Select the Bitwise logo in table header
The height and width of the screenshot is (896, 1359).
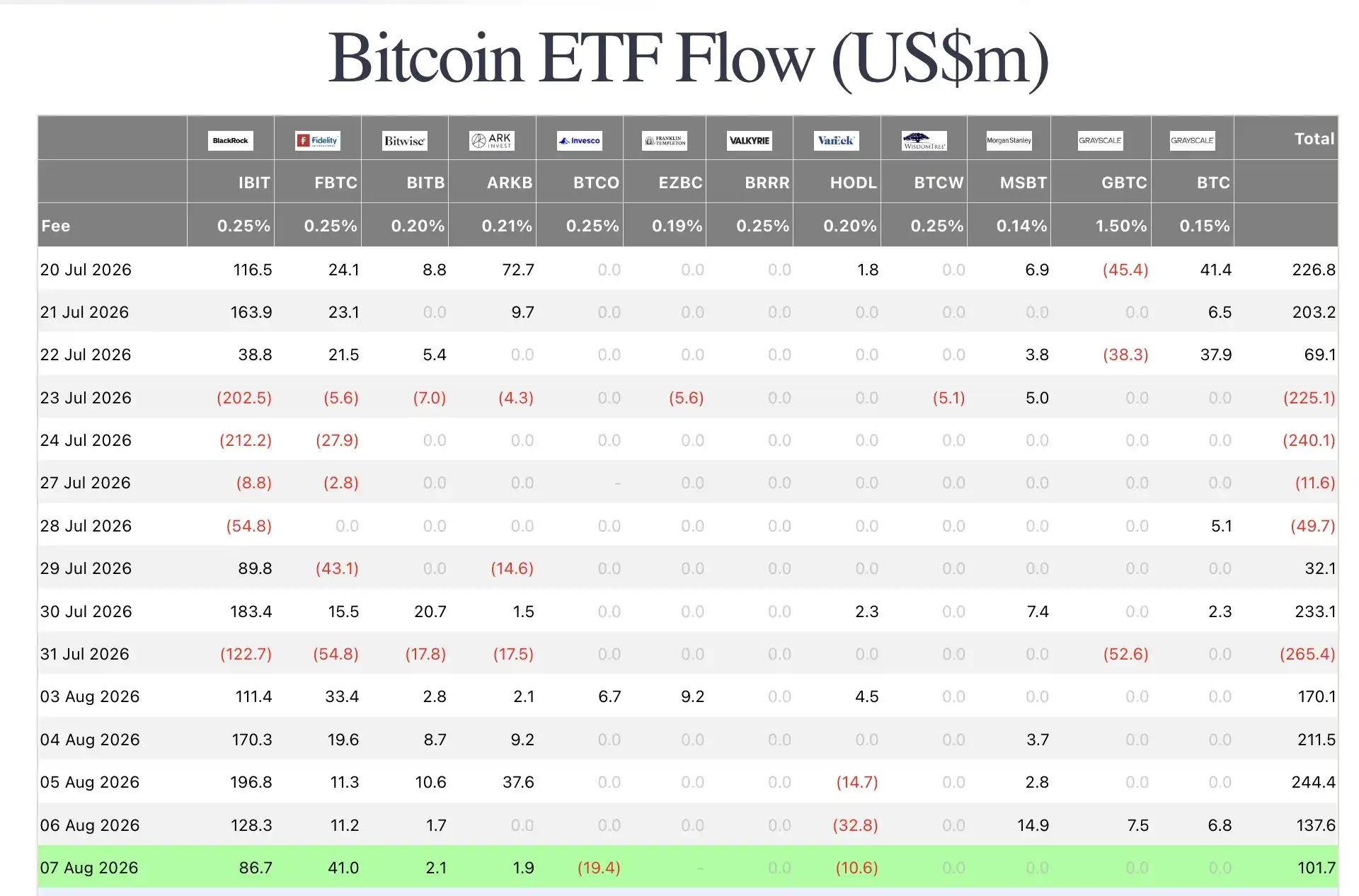coord(405,140)
